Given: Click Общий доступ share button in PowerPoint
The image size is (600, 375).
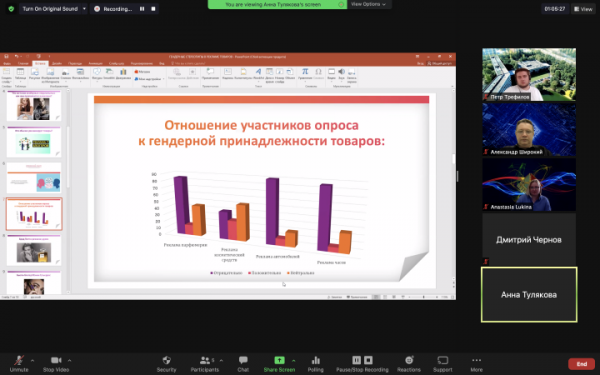Looking at the screenshot, I should tap(440, 64).
